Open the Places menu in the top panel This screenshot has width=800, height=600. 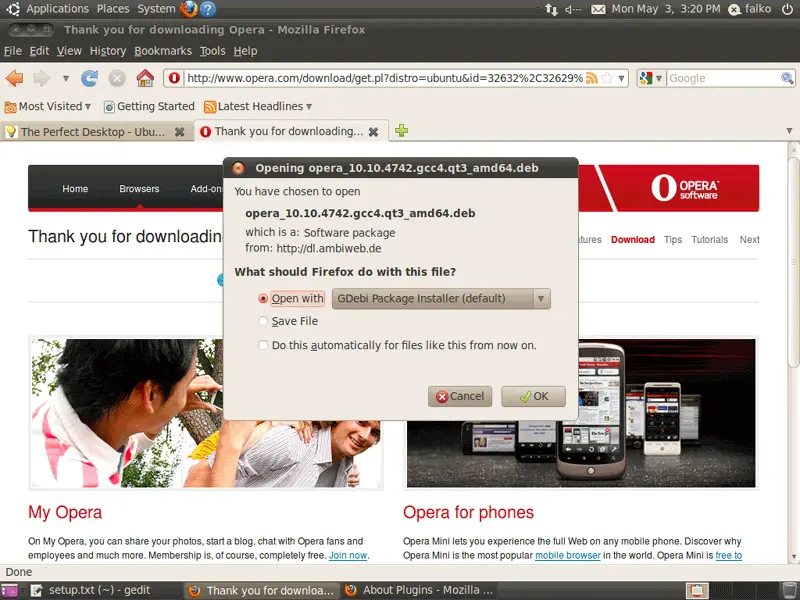(x=113, y=9)
